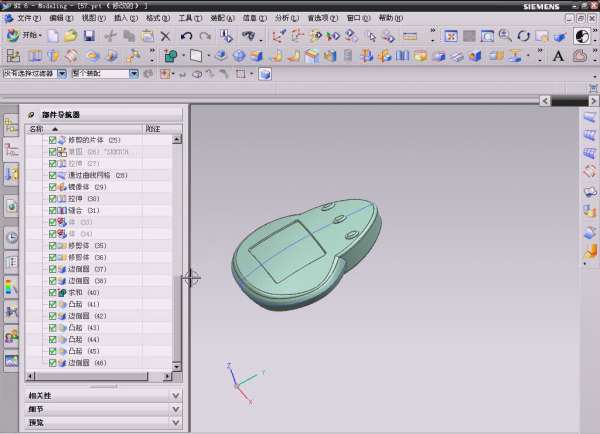Select the Zoom magnifier tool
Image resolution: width=600 pixels, height=434 pixels.
click(x=504, y=36)
